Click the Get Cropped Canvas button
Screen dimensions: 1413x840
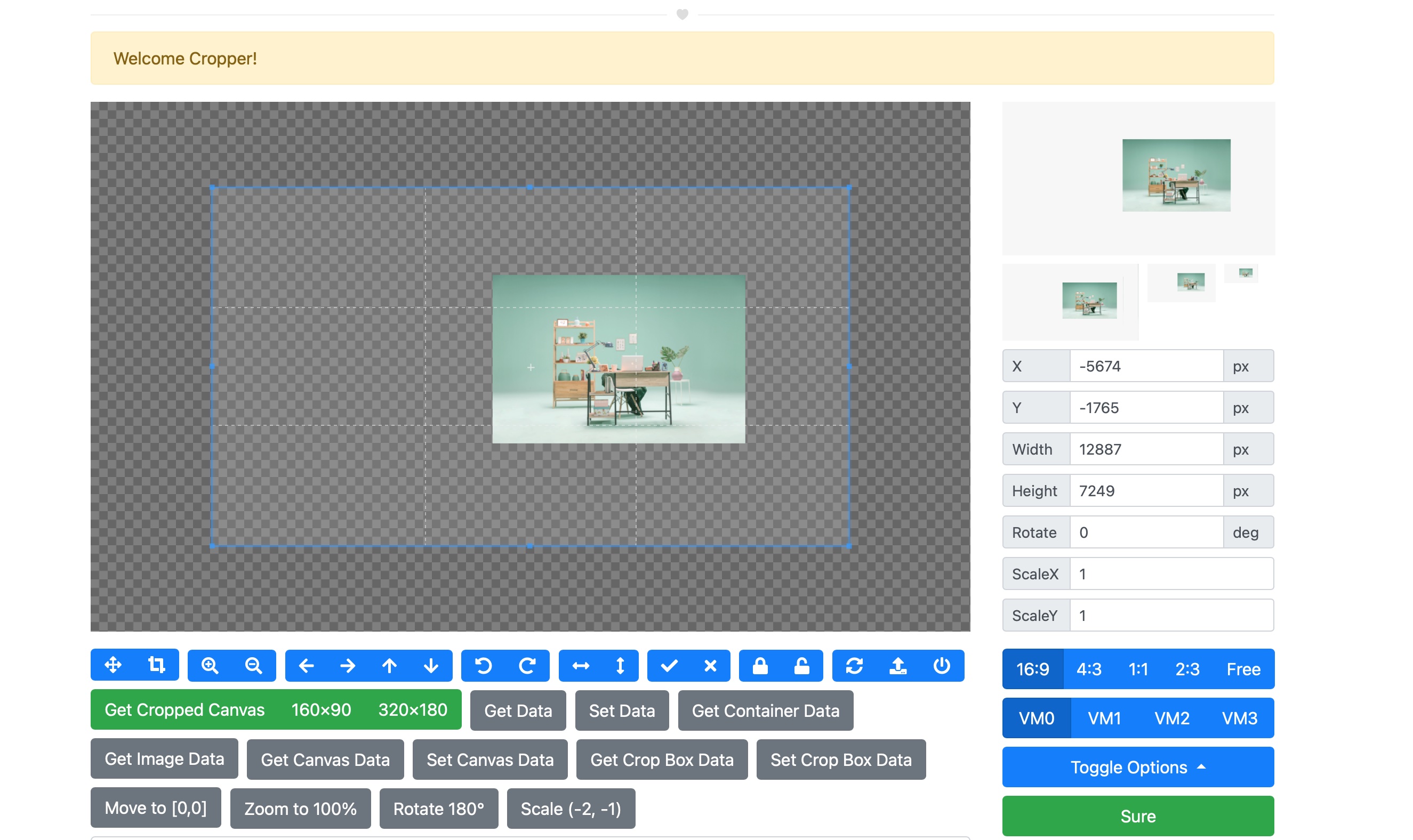184,710
